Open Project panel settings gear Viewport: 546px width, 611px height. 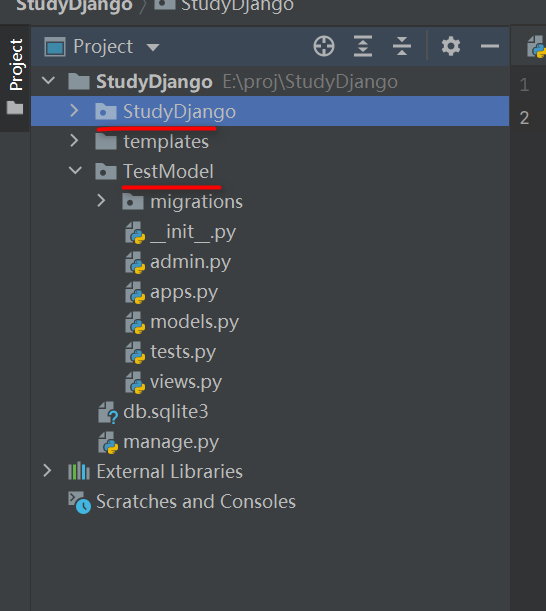pos(451,46)
